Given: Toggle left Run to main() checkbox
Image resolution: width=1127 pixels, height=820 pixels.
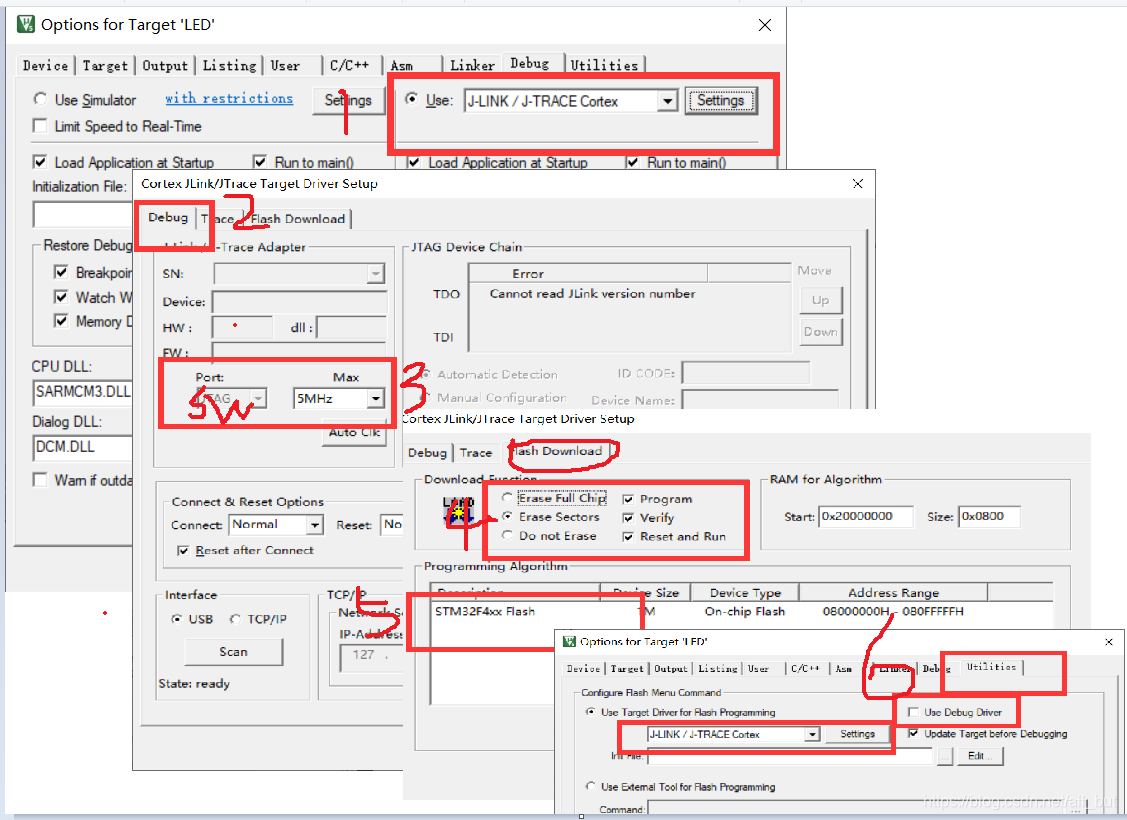Looking at the screenshot, I should [260, 162].
